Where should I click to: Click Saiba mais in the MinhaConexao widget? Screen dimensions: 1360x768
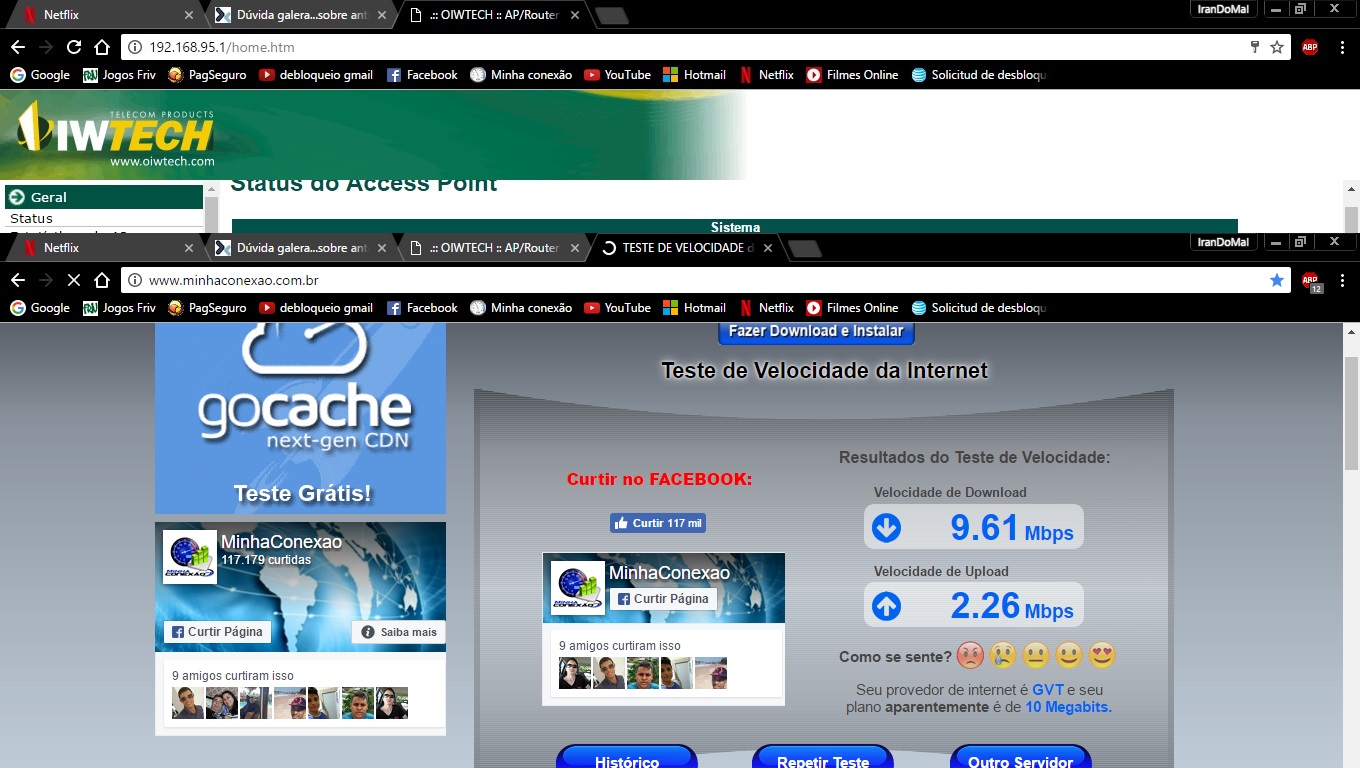click(x=398, y=632)
